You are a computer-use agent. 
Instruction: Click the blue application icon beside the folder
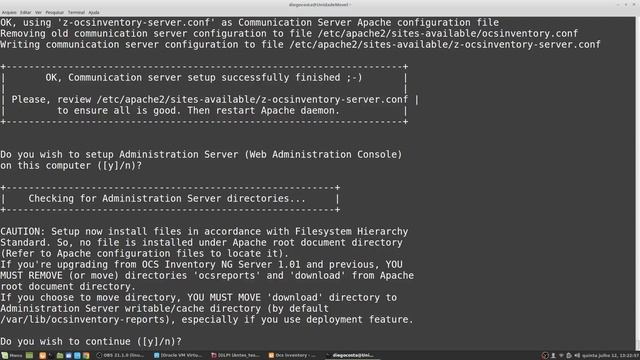(69, 356)
